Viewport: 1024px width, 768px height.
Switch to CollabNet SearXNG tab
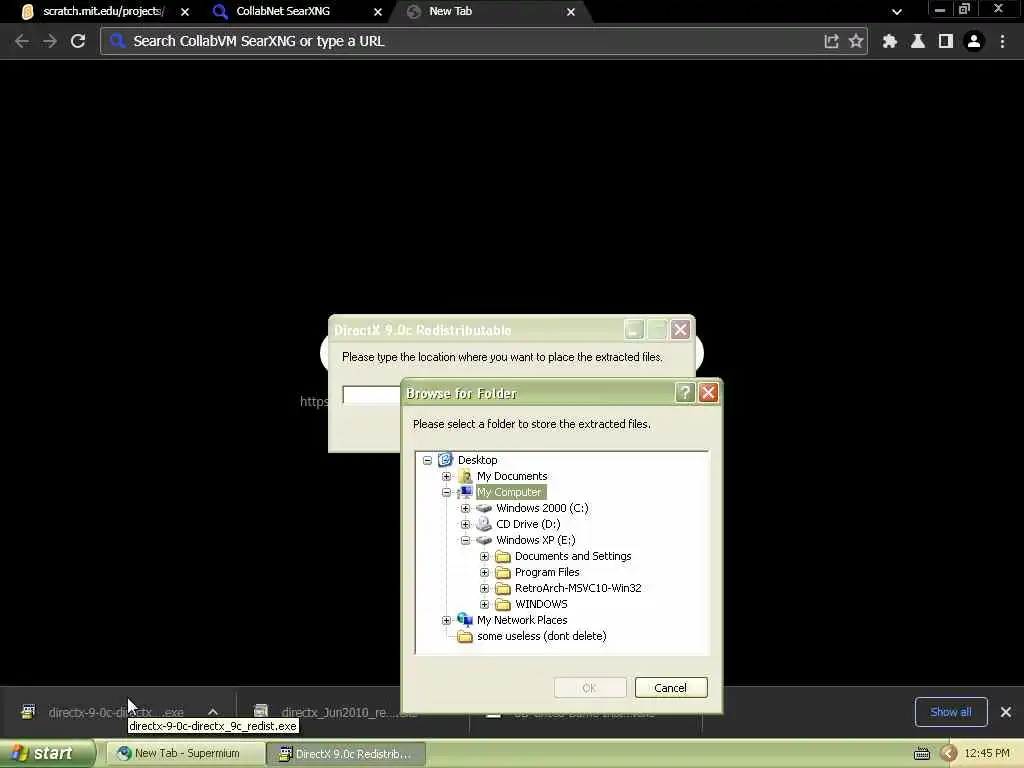point(283,11)
